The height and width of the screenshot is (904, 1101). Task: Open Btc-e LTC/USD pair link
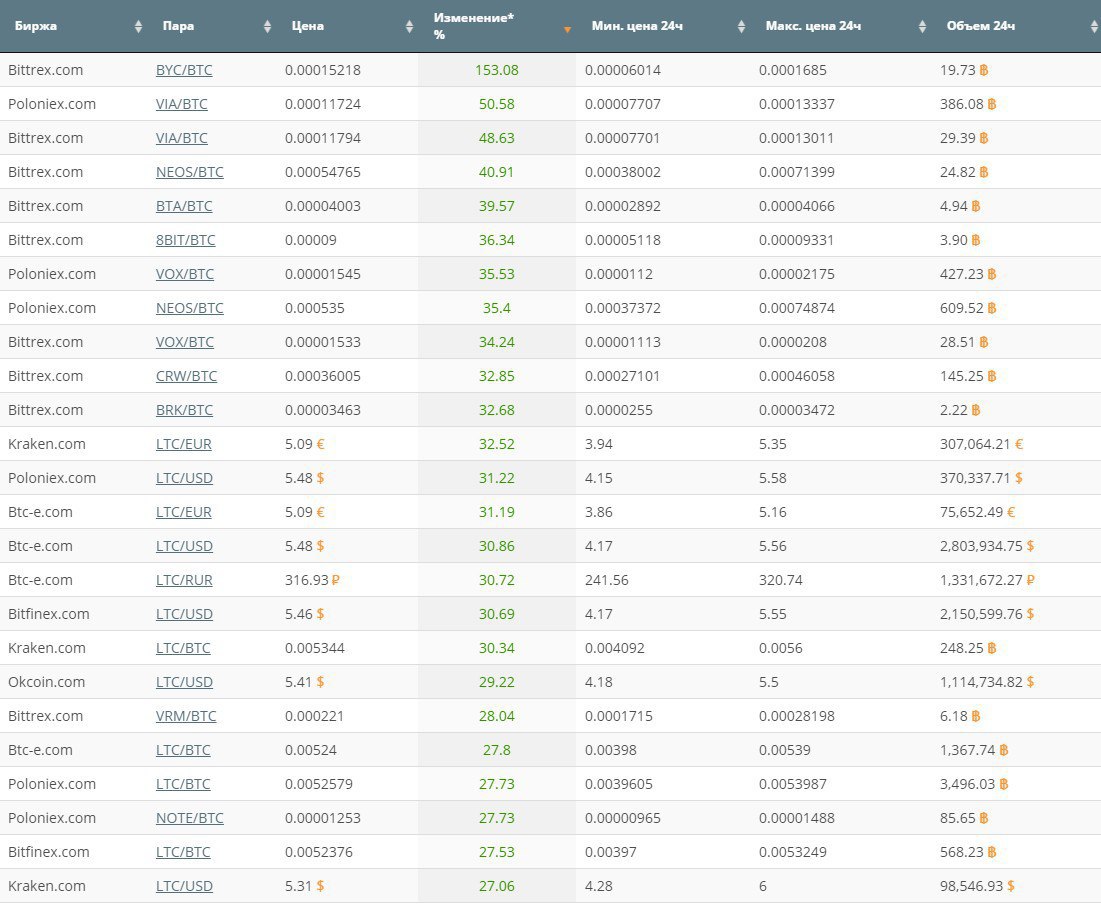click(184, 546)
